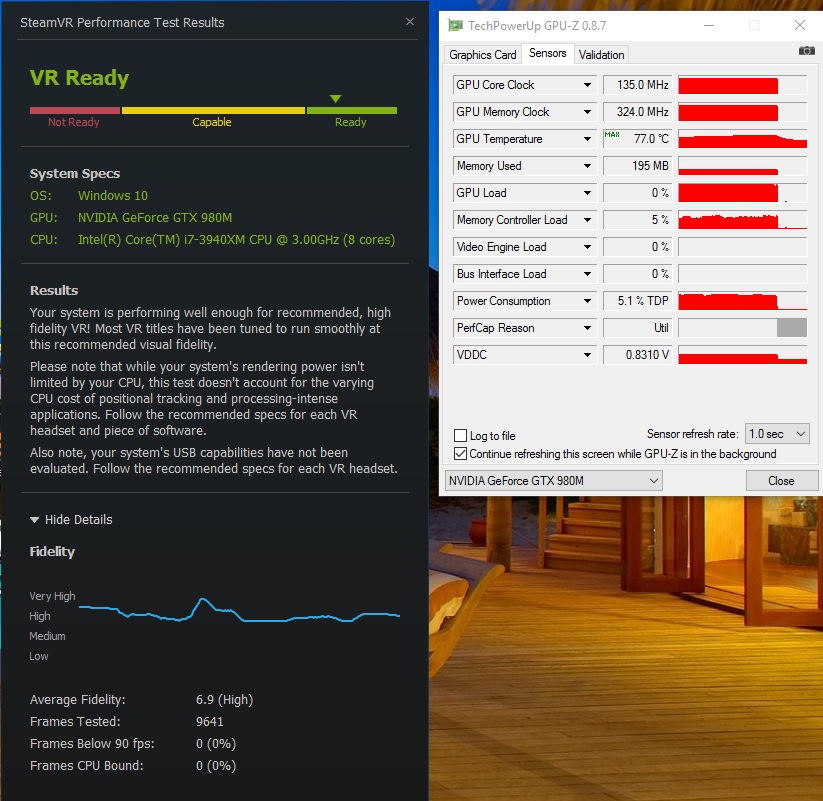Click the GPU-Z application icon in title bar

click(x=455, y=25)
